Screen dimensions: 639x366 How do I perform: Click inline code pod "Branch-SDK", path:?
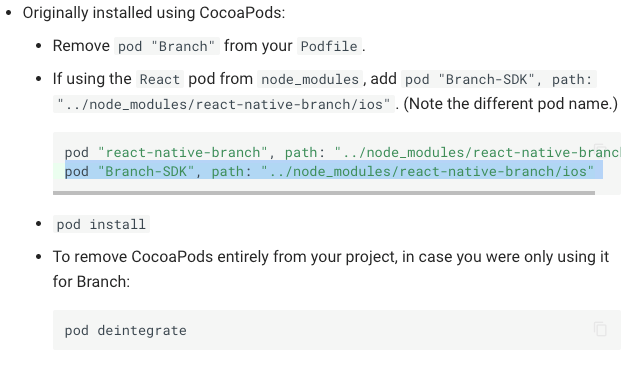[498, 79]
